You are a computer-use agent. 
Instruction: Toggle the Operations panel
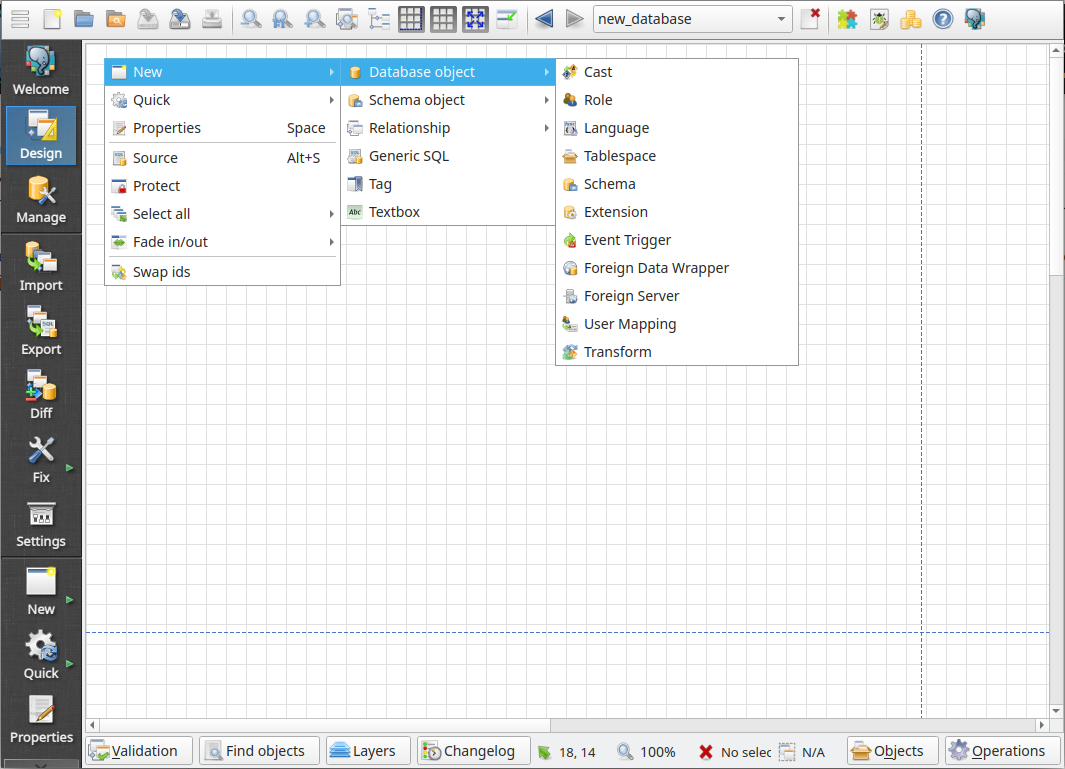(x=1003, y=751)
